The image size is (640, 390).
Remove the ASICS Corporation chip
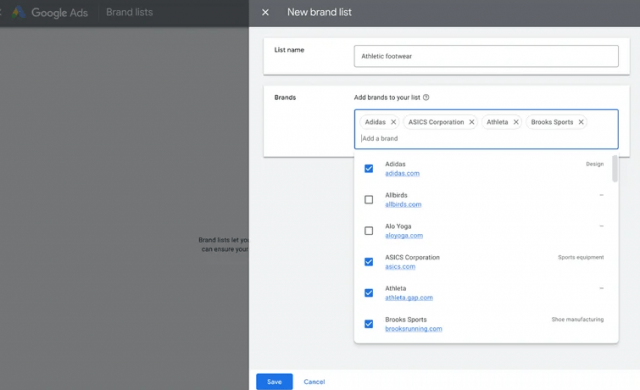pos(471,122)
